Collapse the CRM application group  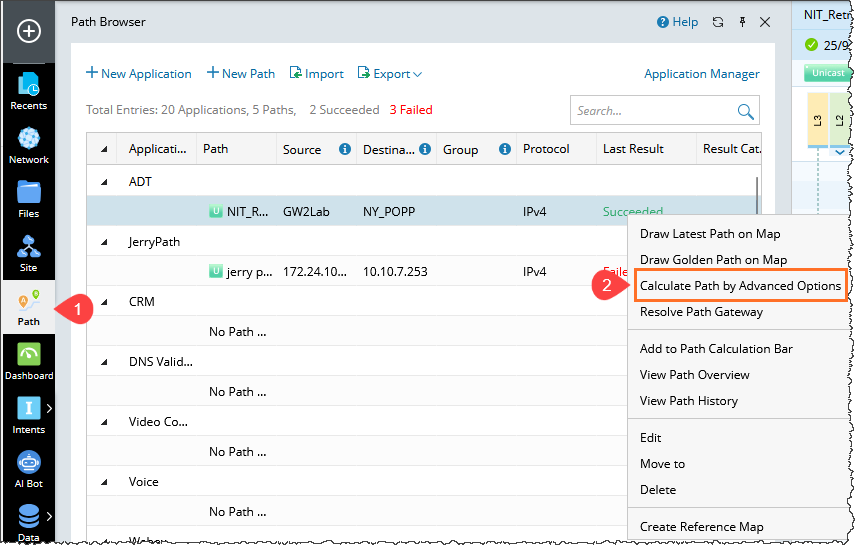[104, 302]
